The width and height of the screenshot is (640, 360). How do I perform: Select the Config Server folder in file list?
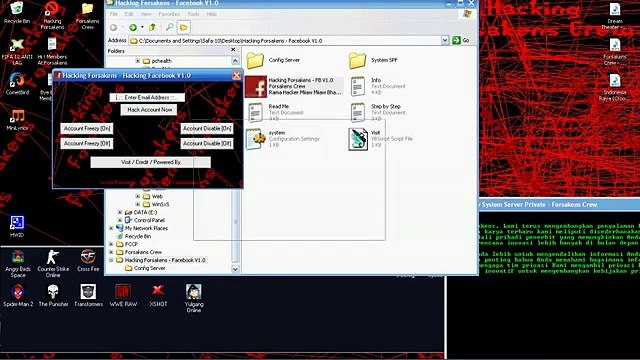(273, 60)
